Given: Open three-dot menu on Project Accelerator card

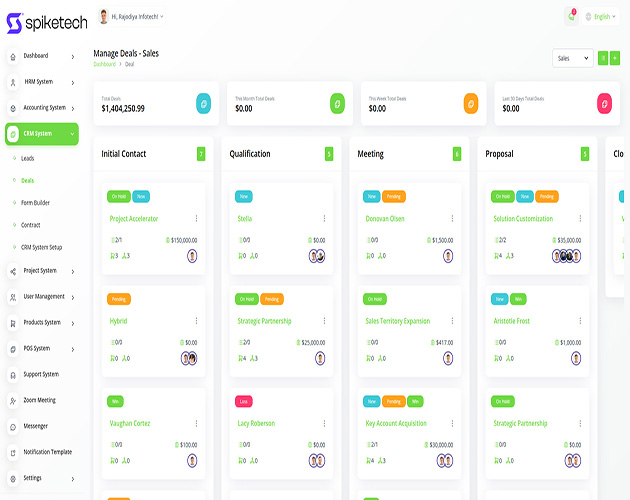Looking at the screenshot, I should point(196,219).
